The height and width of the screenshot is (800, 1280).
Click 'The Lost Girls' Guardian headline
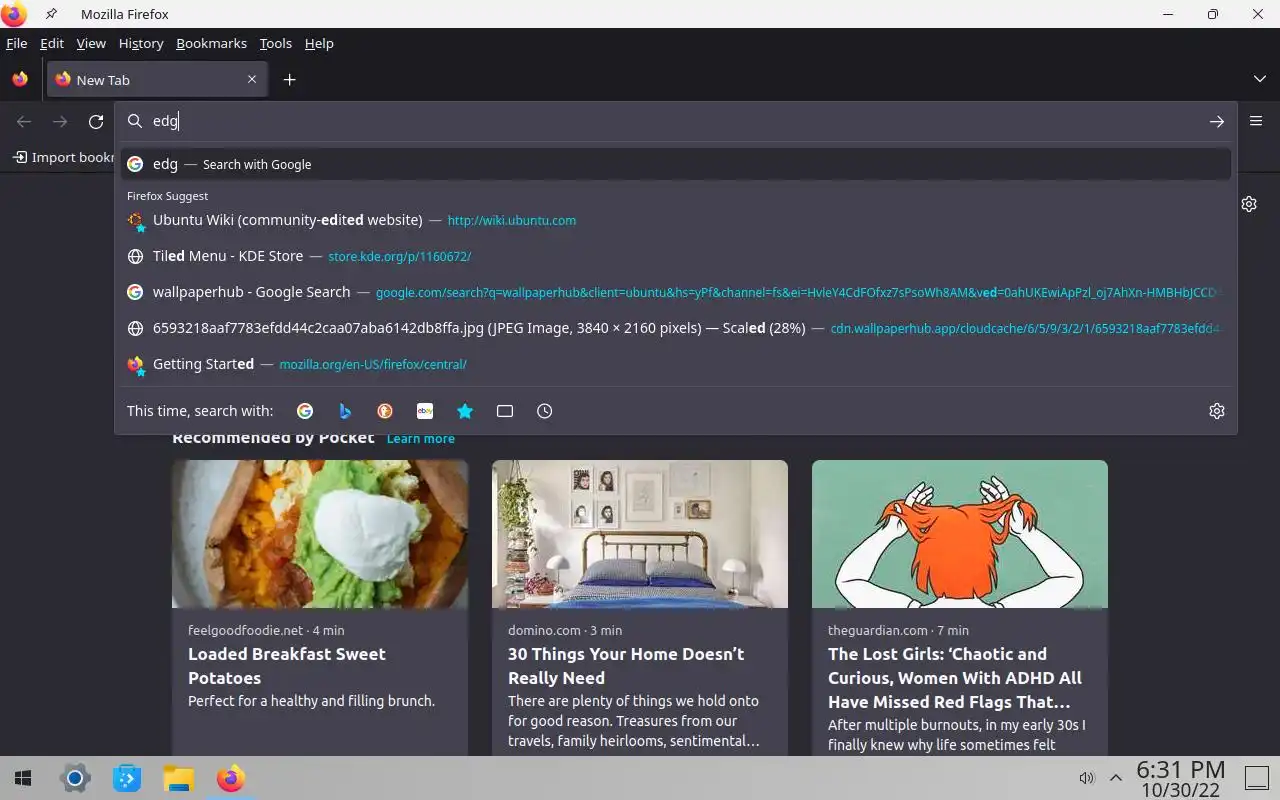pyautogui.click(x=955, y=678)
